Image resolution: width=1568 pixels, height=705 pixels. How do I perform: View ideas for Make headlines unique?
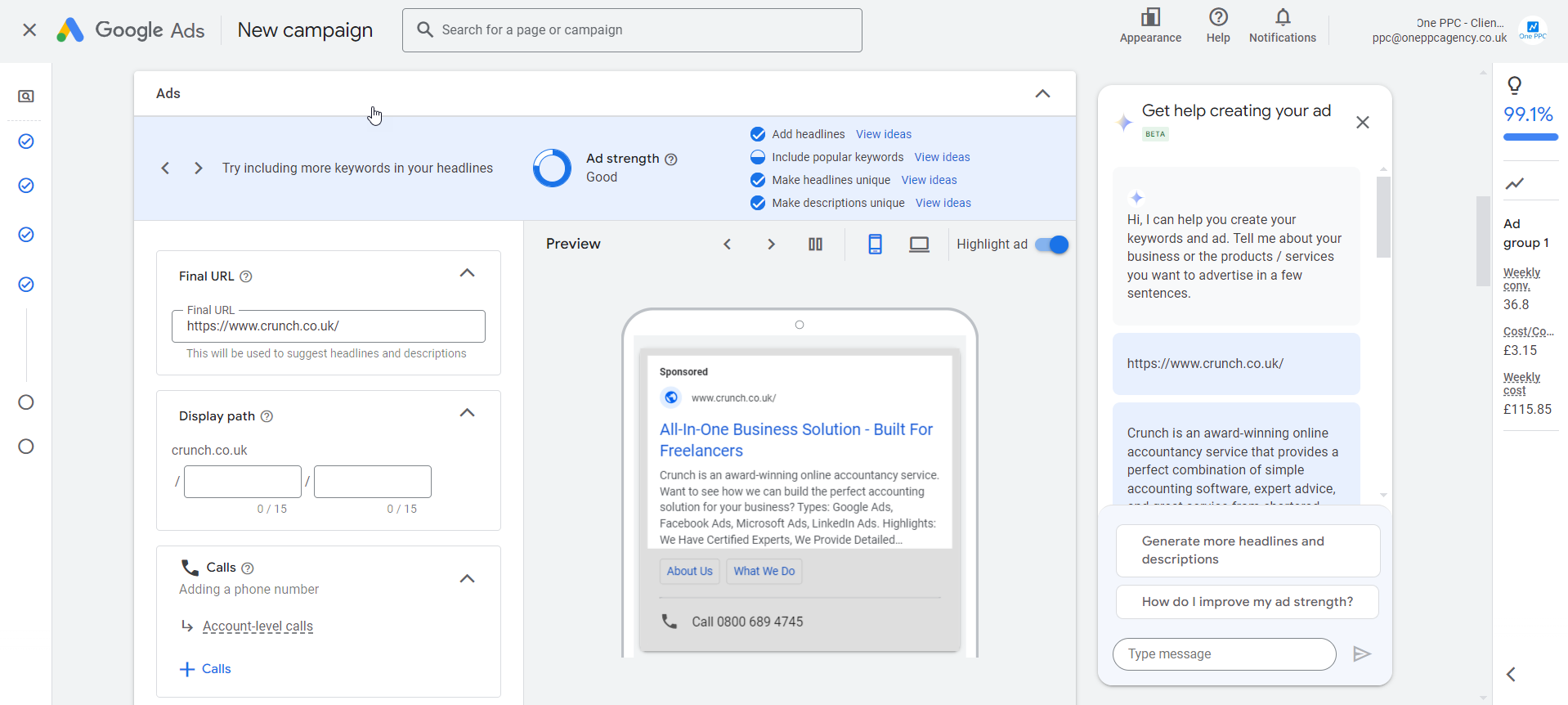tap(930, 180)
